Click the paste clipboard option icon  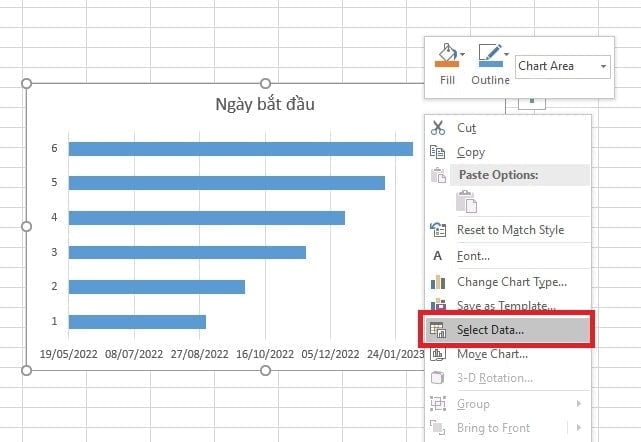coord(466,202)
